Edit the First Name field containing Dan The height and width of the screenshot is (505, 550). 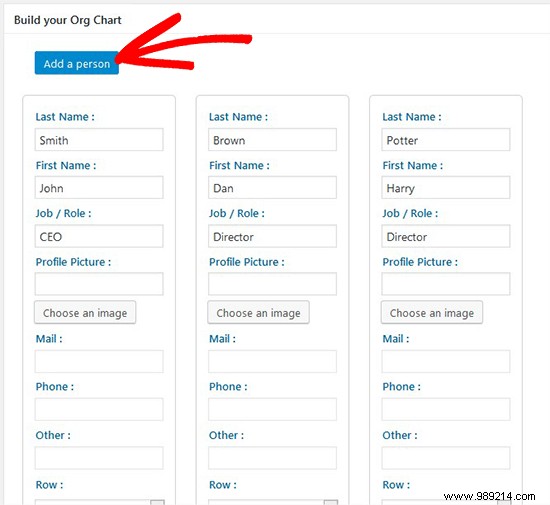(x=272, y=188)
